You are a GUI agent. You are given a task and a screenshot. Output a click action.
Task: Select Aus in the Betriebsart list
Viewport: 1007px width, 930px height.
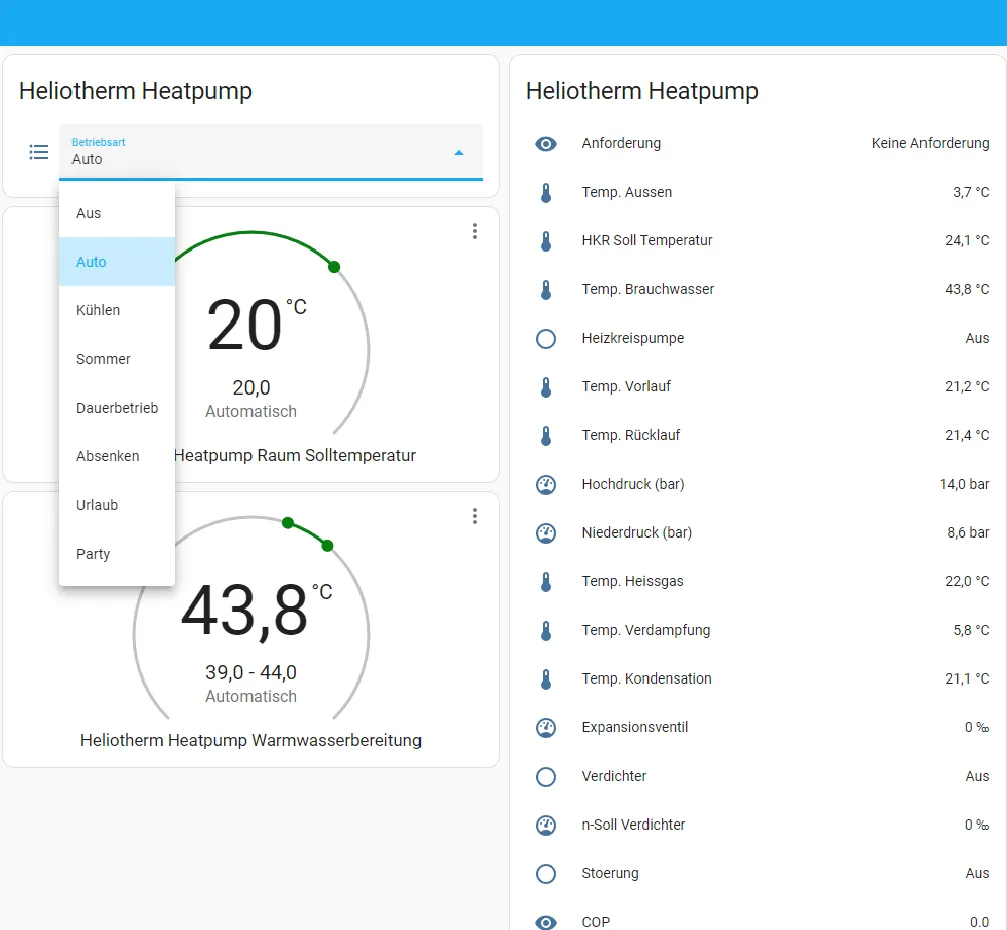pos(117,213)
